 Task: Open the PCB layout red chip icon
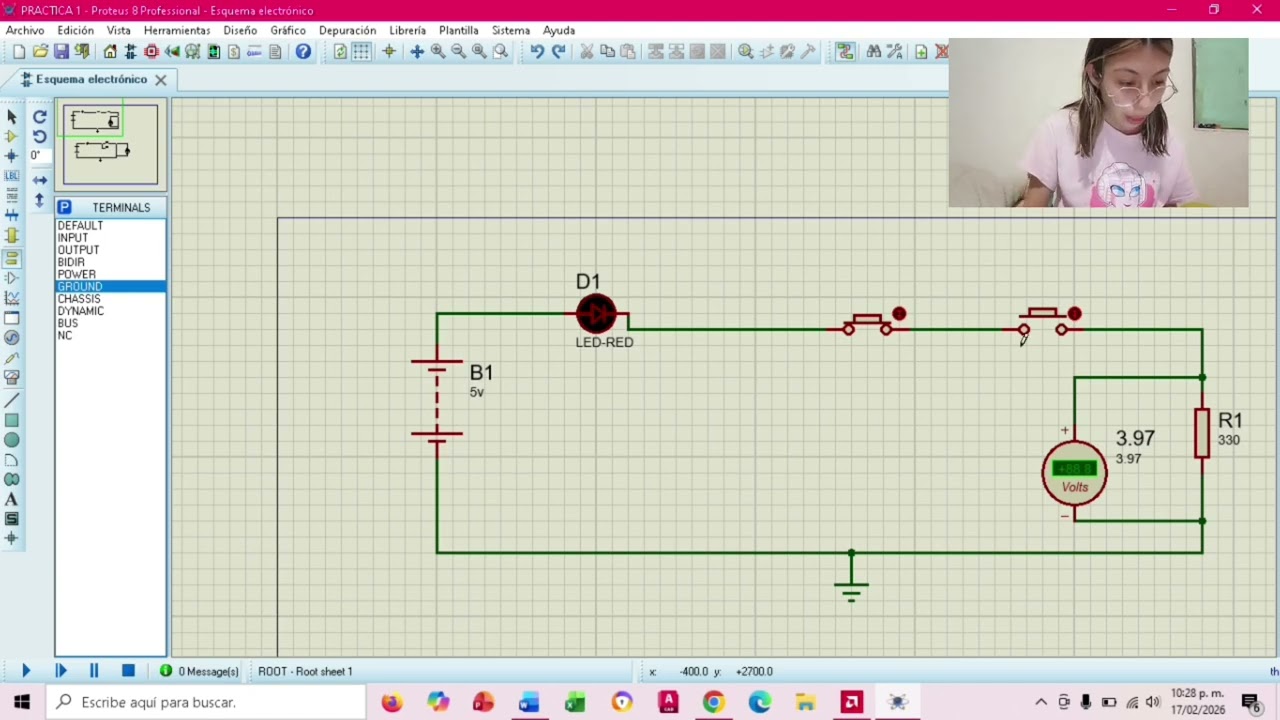[x=152, y=52]
